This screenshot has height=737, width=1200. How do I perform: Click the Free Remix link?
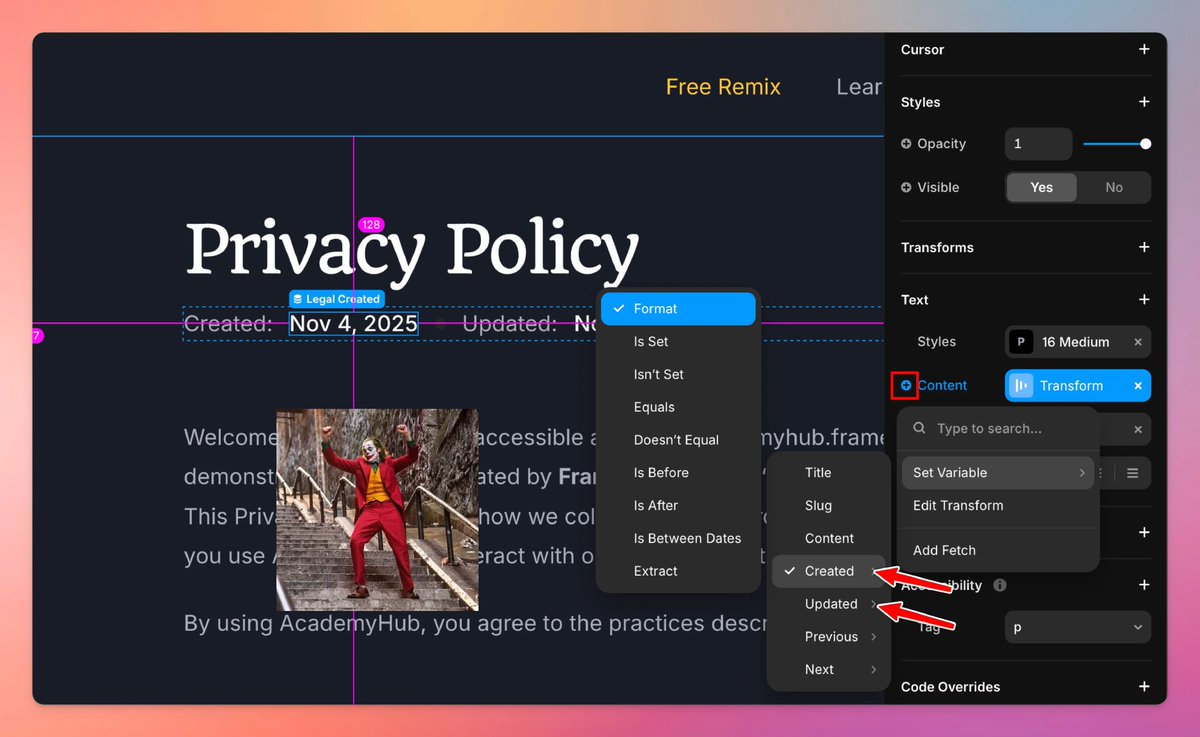pyautogui.click(x=723, y=87)
